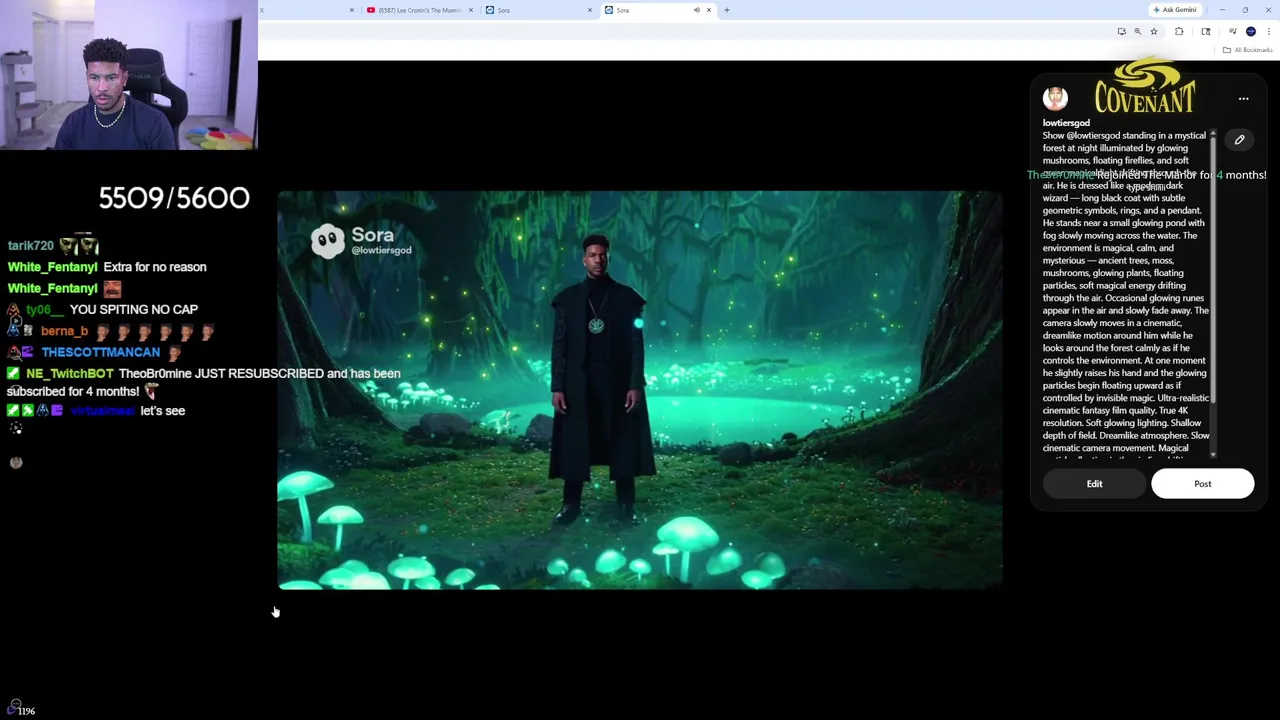Image resolution: width=1280 pixels, height=720 pixels.
Task: Click the install app icon in address bar
Action: (1121, 32)
